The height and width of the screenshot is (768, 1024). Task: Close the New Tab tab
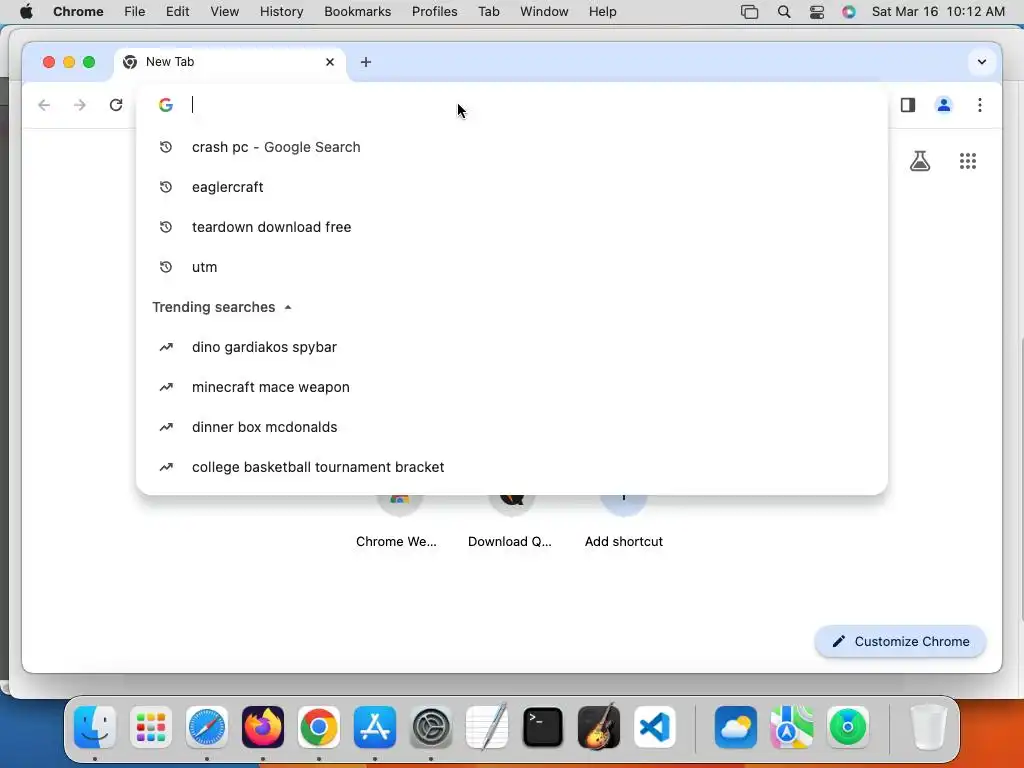[330, 62]
